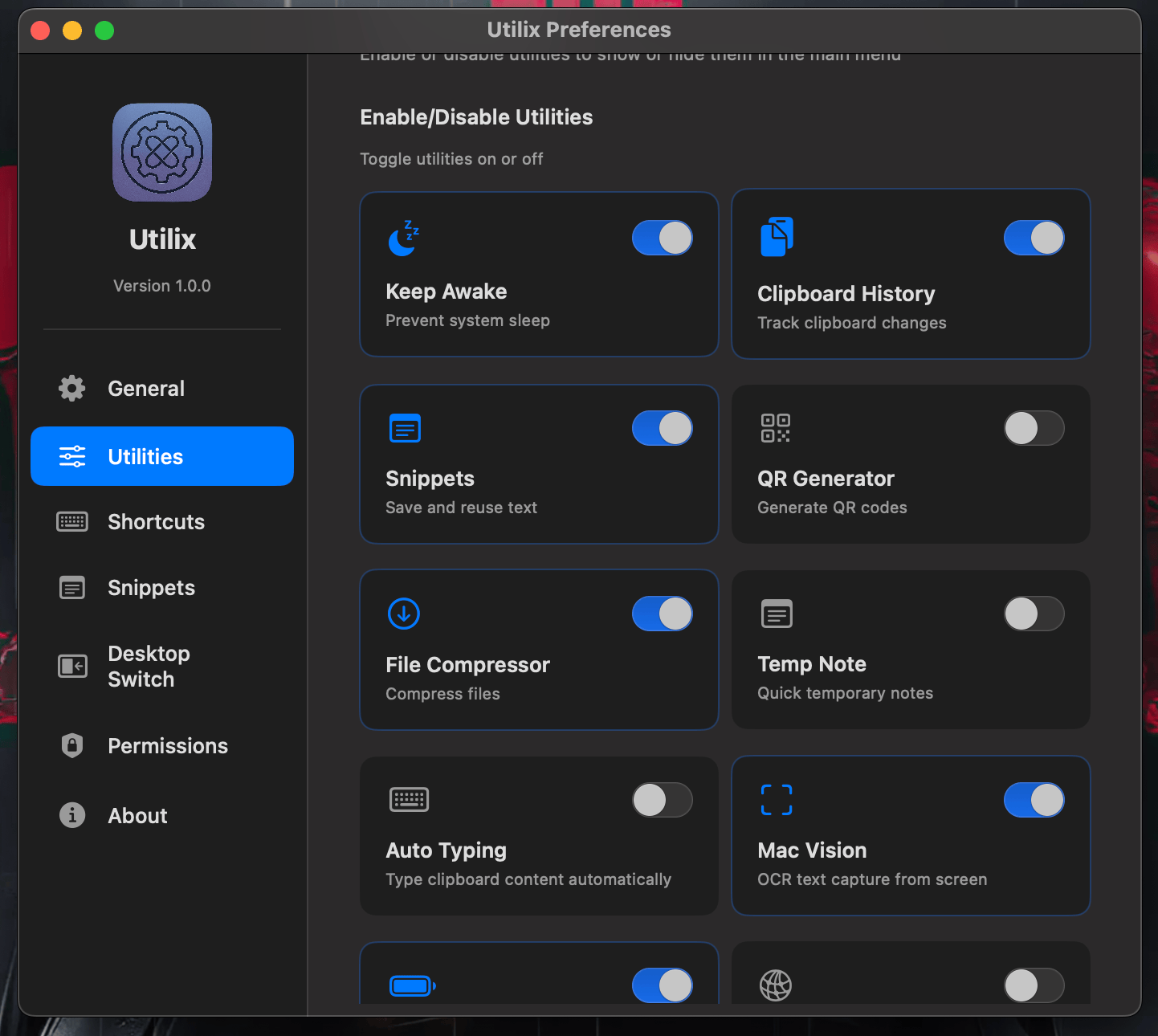Click the blue battery icon
1158x1036 pixels.
412,985
